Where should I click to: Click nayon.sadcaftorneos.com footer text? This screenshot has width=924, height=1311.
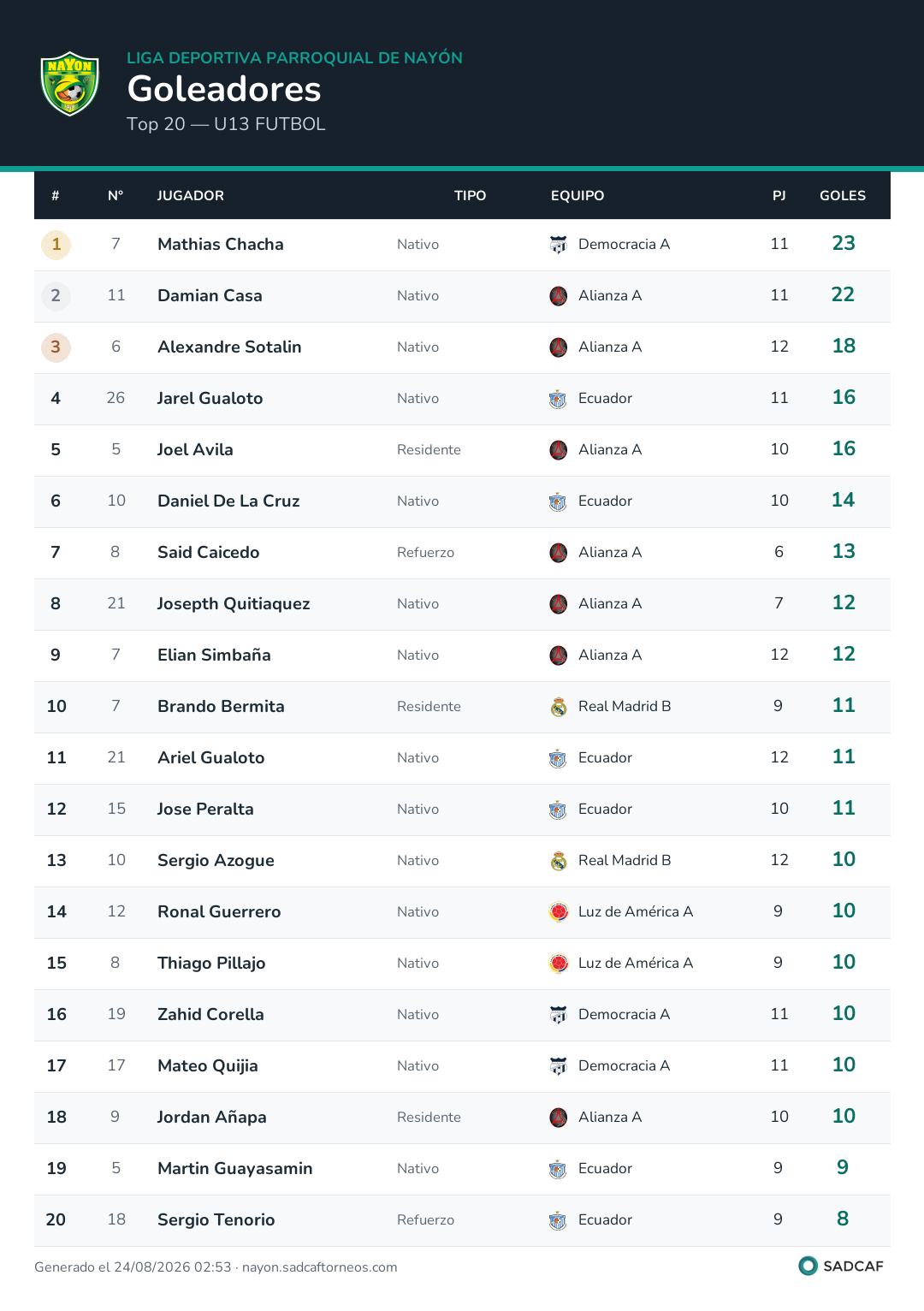(x=320, y=1267)
